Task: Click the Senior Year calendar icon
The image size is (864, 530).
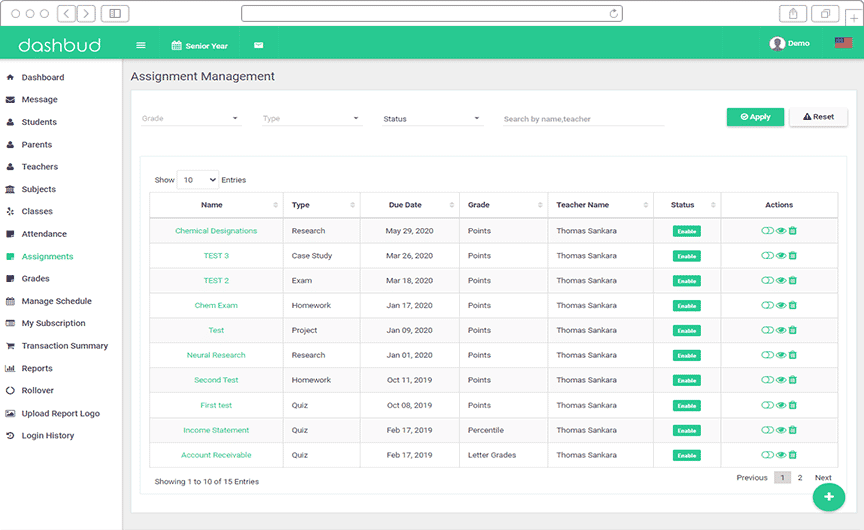Action: 176,46
